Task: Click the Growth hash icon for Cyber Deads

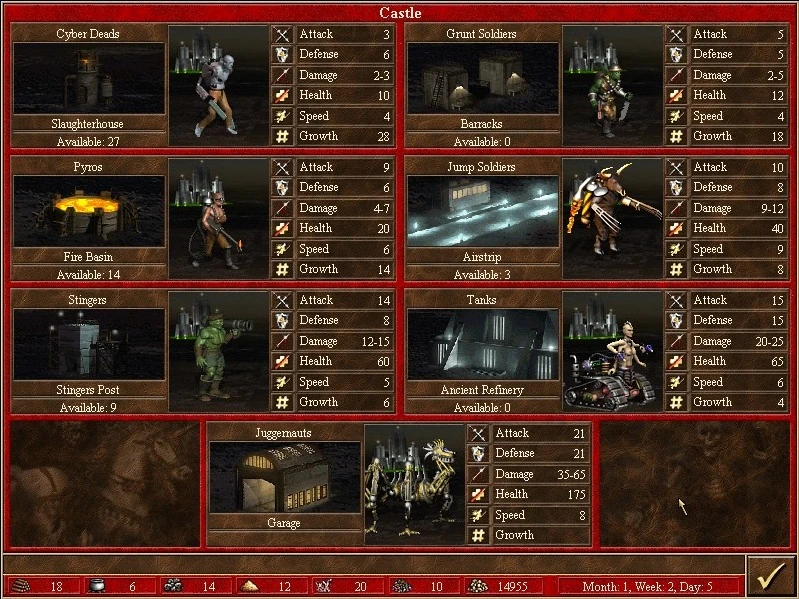Action: 282,137
